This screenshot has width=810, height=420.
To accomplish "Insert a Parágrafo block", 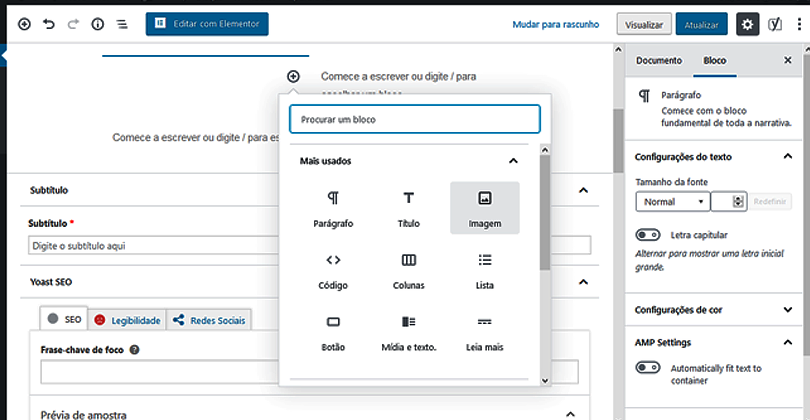I will [x=333, y=208].
